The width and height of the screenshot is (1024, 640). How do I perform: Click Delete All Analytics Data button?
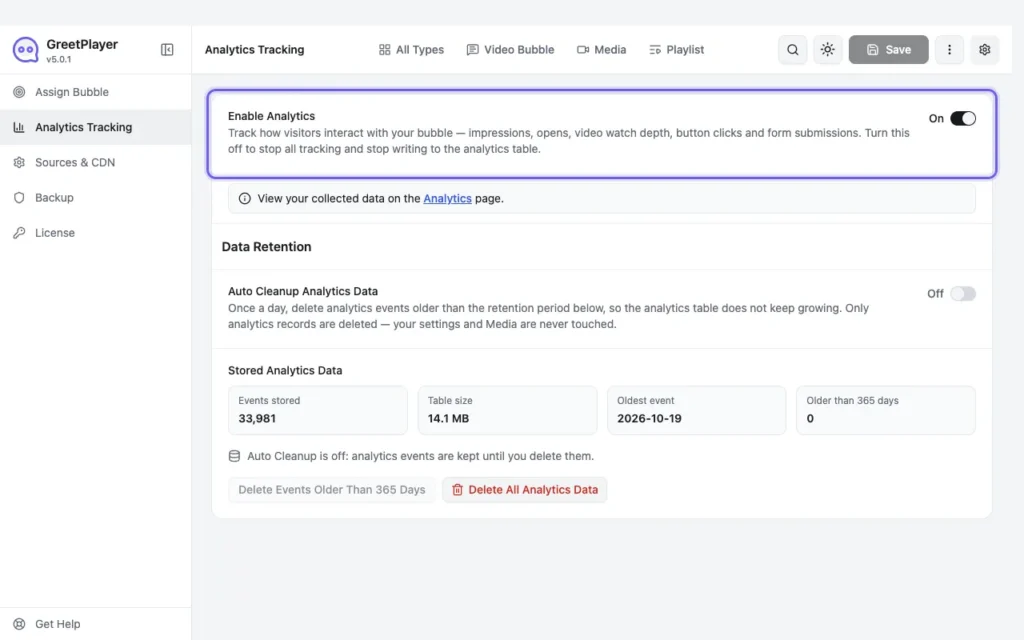click(524, 490)
